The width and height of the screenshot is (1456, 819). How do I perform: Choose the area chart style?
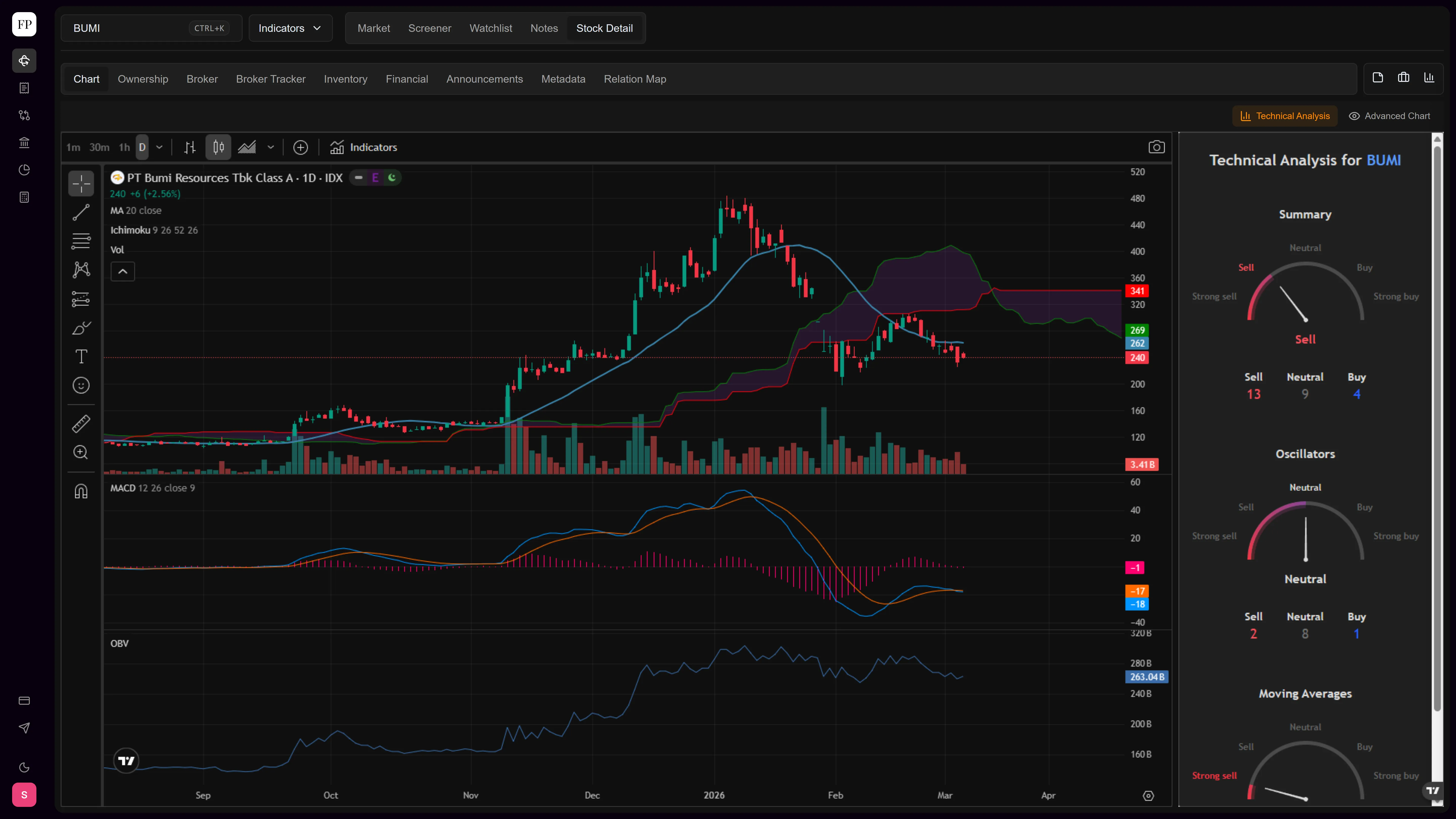click(x=247, y=148)
